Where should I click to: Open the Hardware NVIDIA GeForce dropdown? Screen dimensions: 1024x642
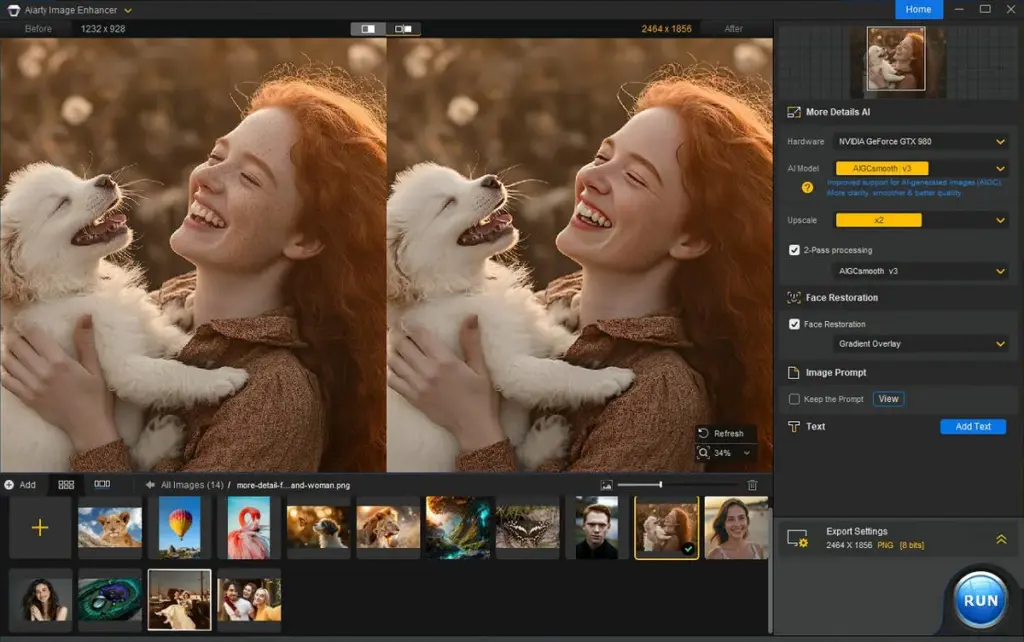(921, 142)
